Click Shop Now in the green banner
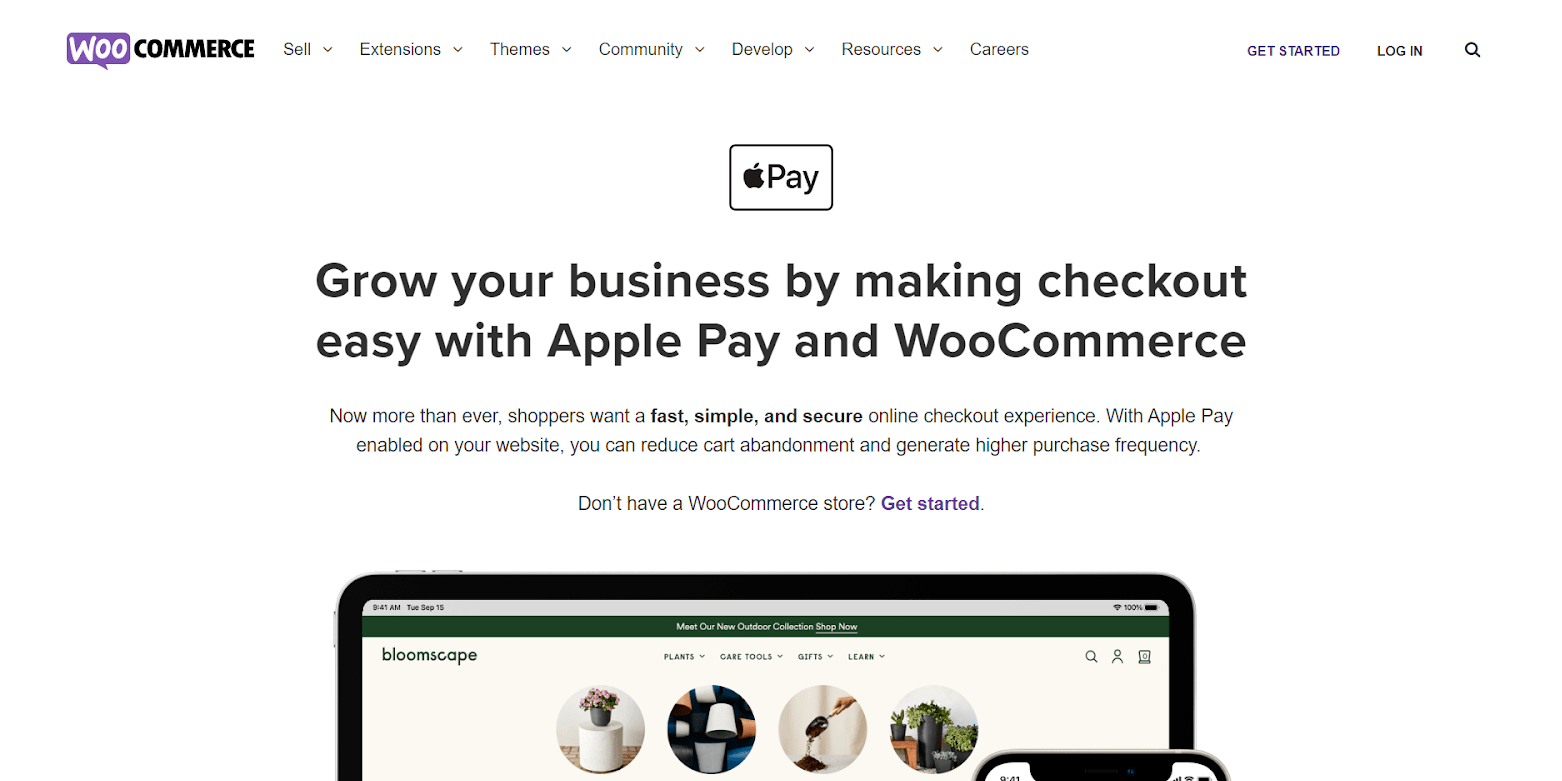Viewport: 1562px width, 781px height. 836,627
